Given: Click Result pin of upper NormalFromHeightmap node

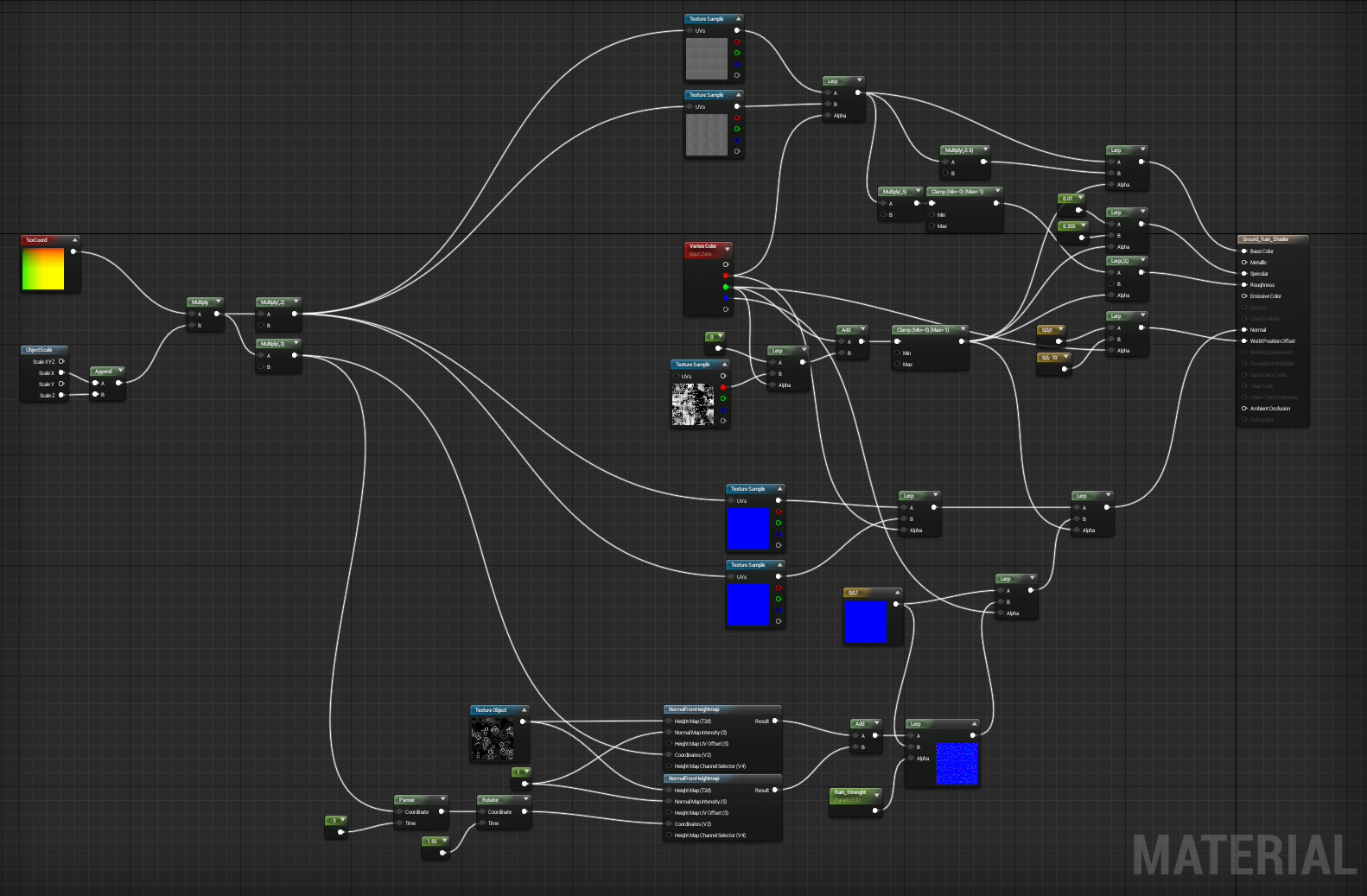Looking at the screenshot, I should [x=775, y=721].
